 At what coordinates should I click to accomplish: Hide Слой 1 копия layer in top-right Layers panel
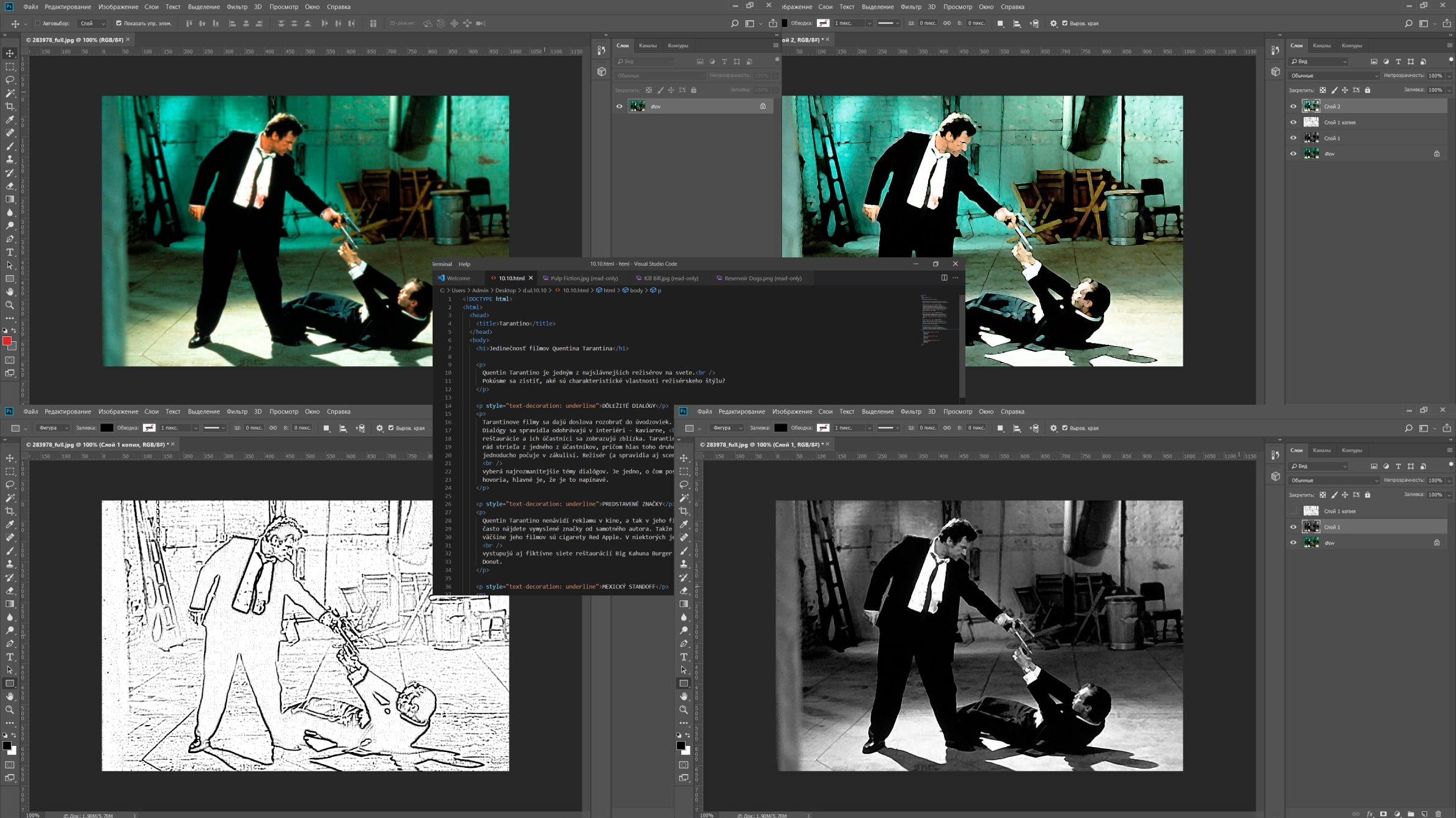click(x=1293, y=122)
